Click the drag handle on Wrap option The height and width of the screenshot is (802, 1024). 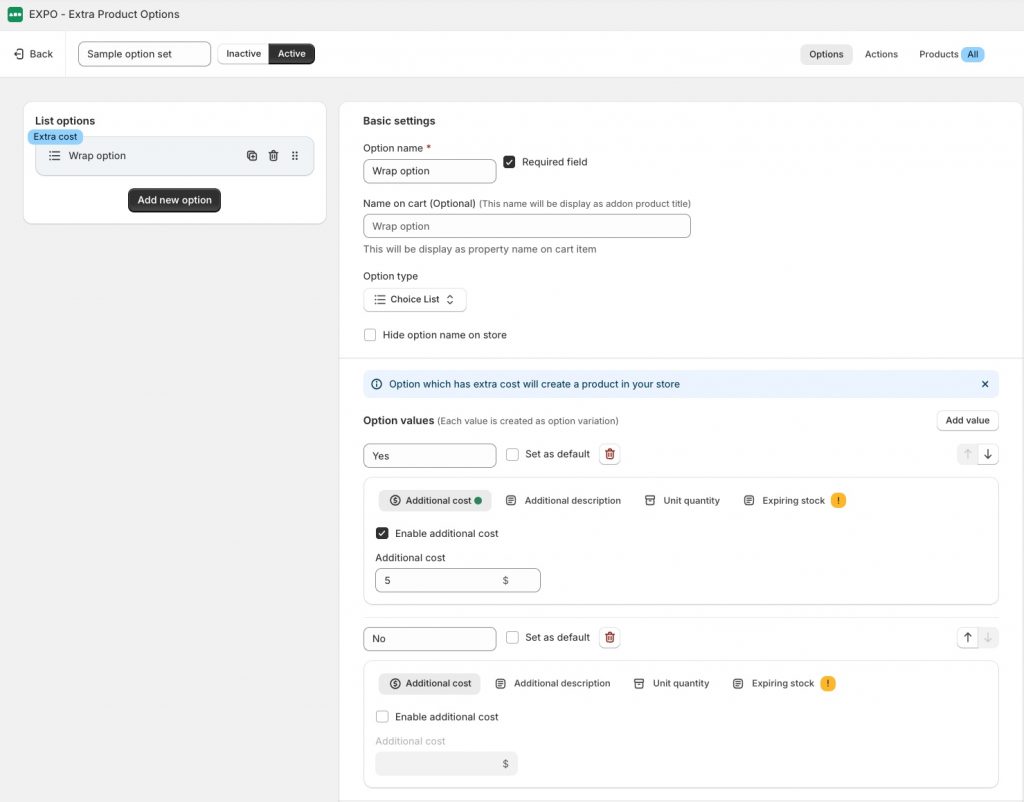click(295, 156)
